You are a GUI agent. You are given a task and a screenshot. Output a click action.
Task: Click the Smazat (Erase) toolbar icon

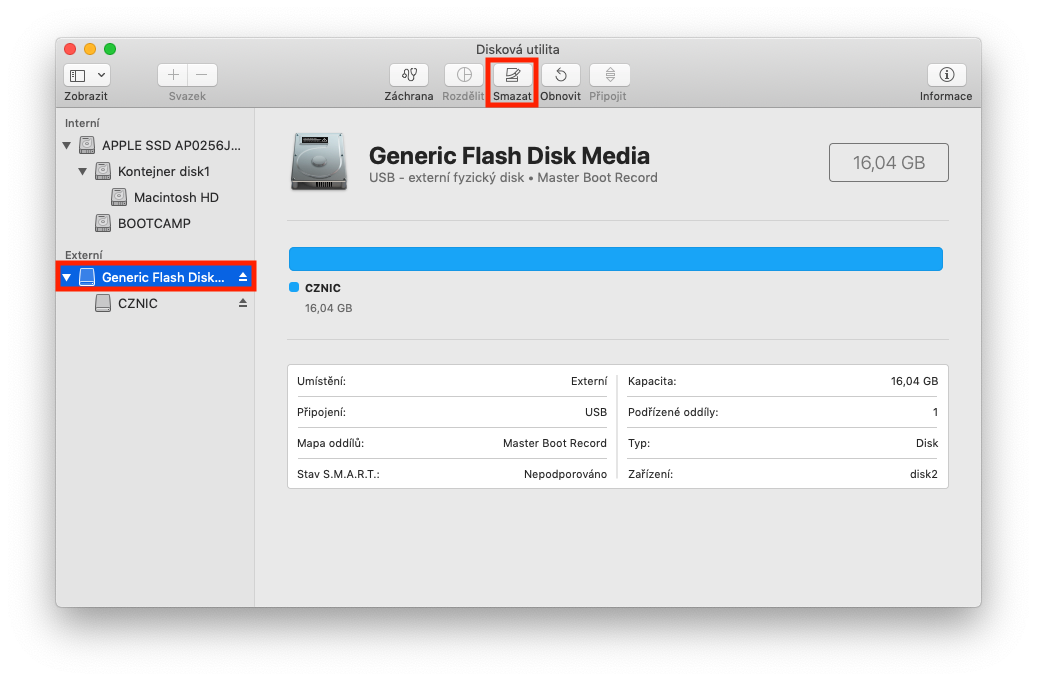513,75
